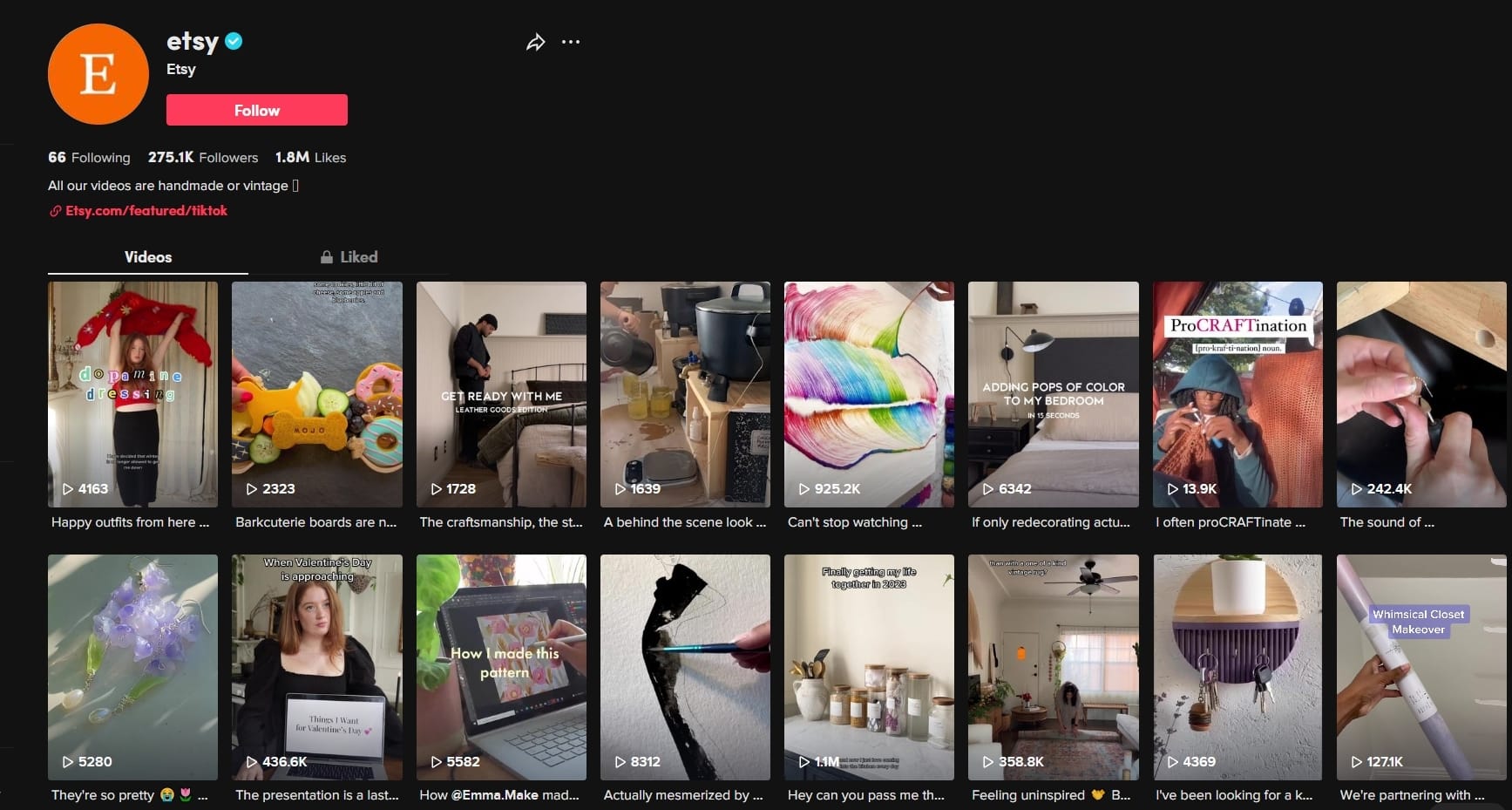The width and height of the screenshot is (1512, 810).
Task: Open the 'getting my life together' video
Action: tap(869, 667)
